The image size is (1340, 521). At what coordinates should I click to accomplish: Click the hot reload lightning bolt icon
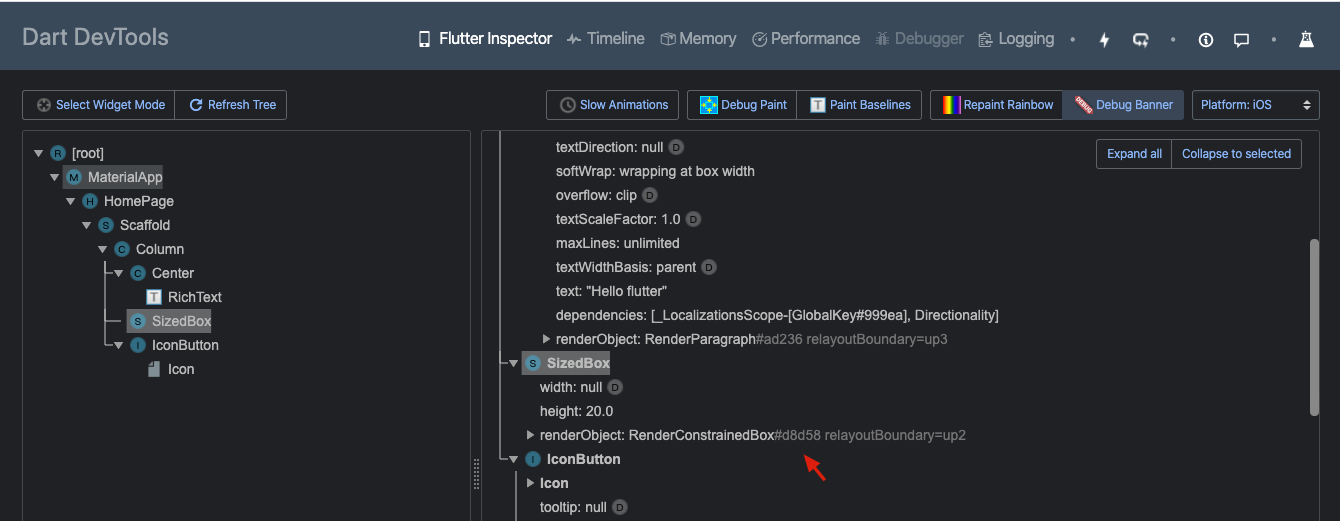coord(1105,40)
